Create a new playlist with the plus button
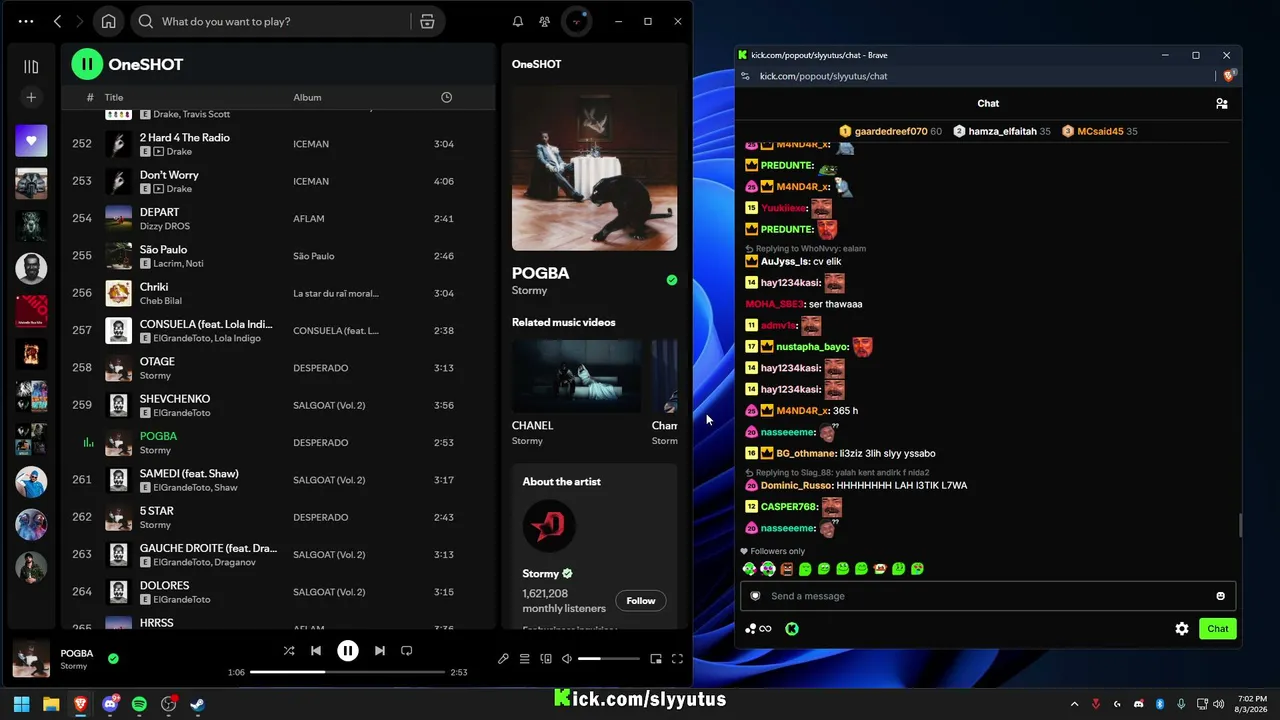The width and height of the screenshot is (1280, 720). pyautogui.click(x=31, y=97)
